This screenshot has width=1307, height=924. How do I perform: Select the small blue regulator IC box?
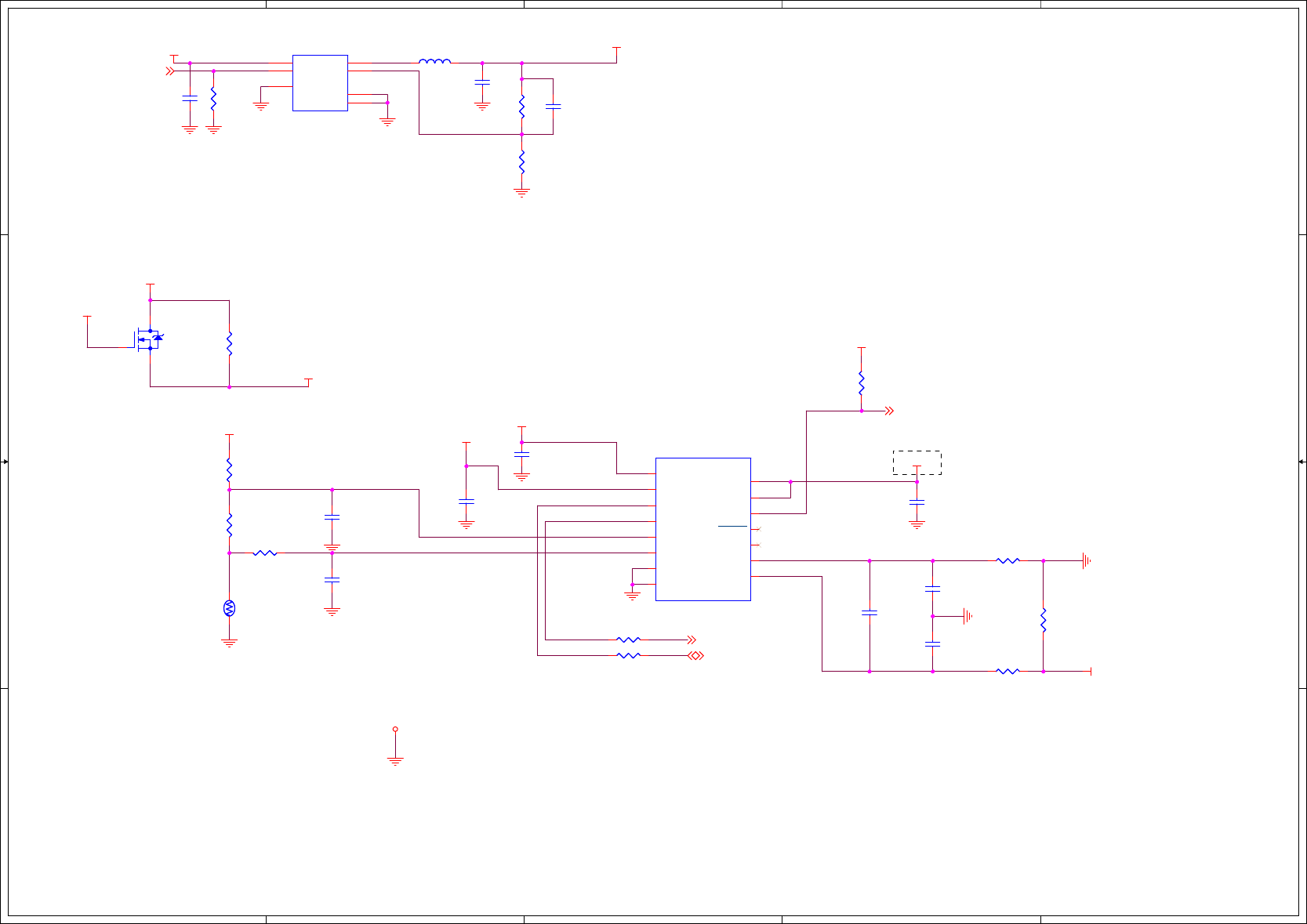tap(320, 83)
